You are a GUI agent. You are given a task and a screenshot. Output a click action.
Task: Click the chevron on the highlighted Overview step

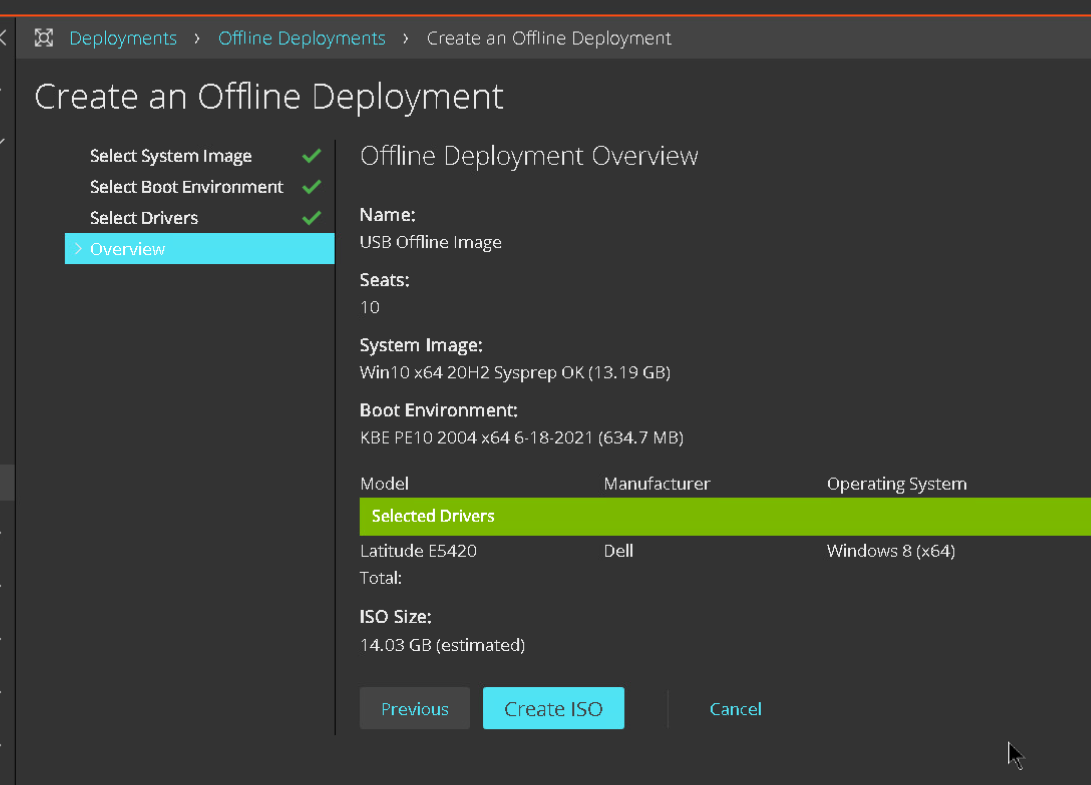[78, 248]
